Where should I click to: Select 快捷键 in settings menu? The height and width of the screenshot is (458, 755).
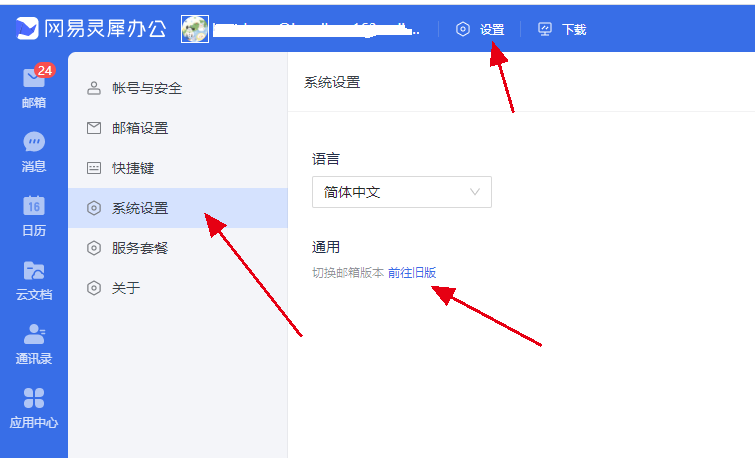tap(178, 168)
